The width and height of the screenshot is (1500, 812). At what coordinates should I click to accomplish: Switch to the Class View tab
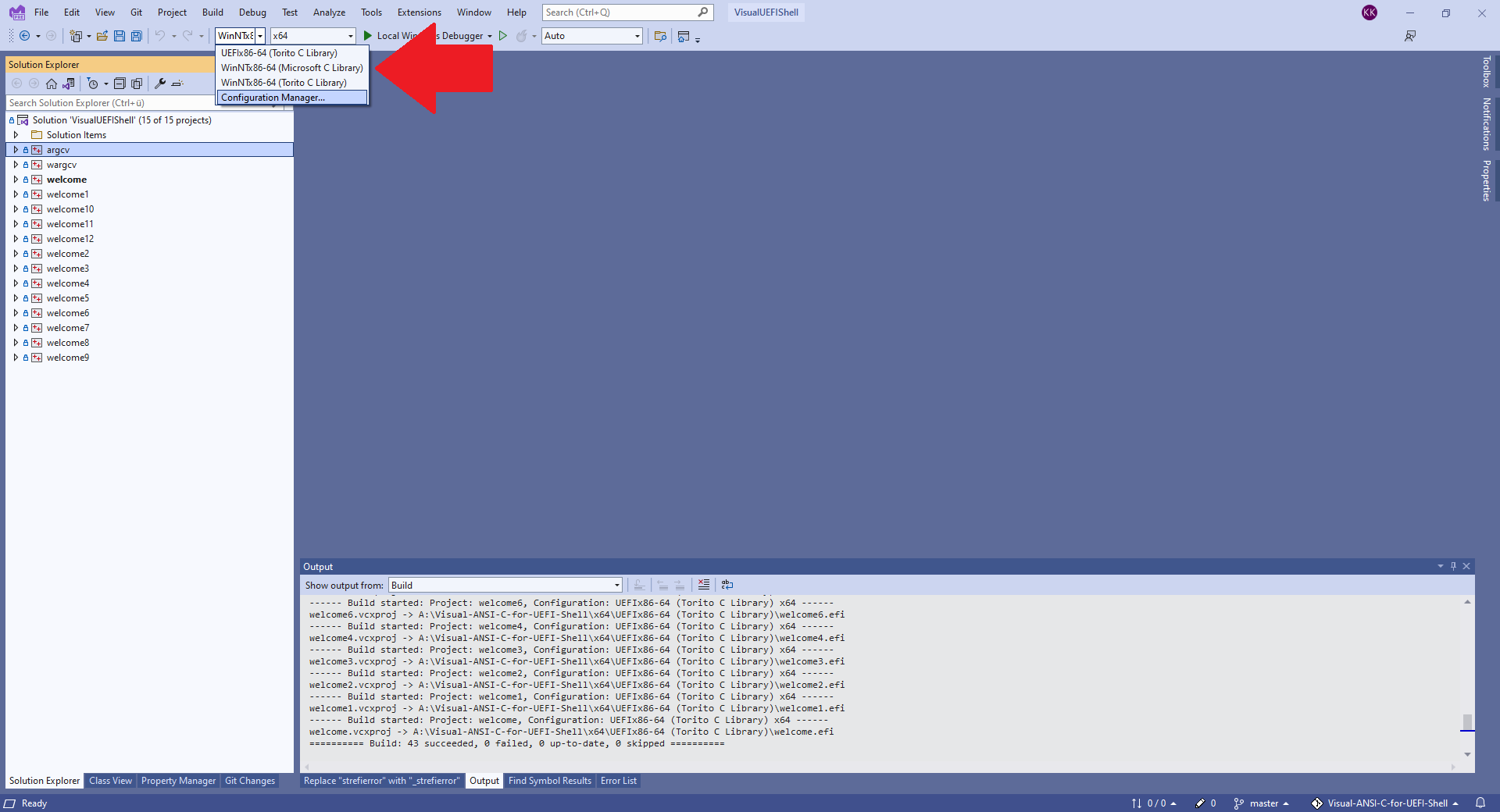point(110,781)
